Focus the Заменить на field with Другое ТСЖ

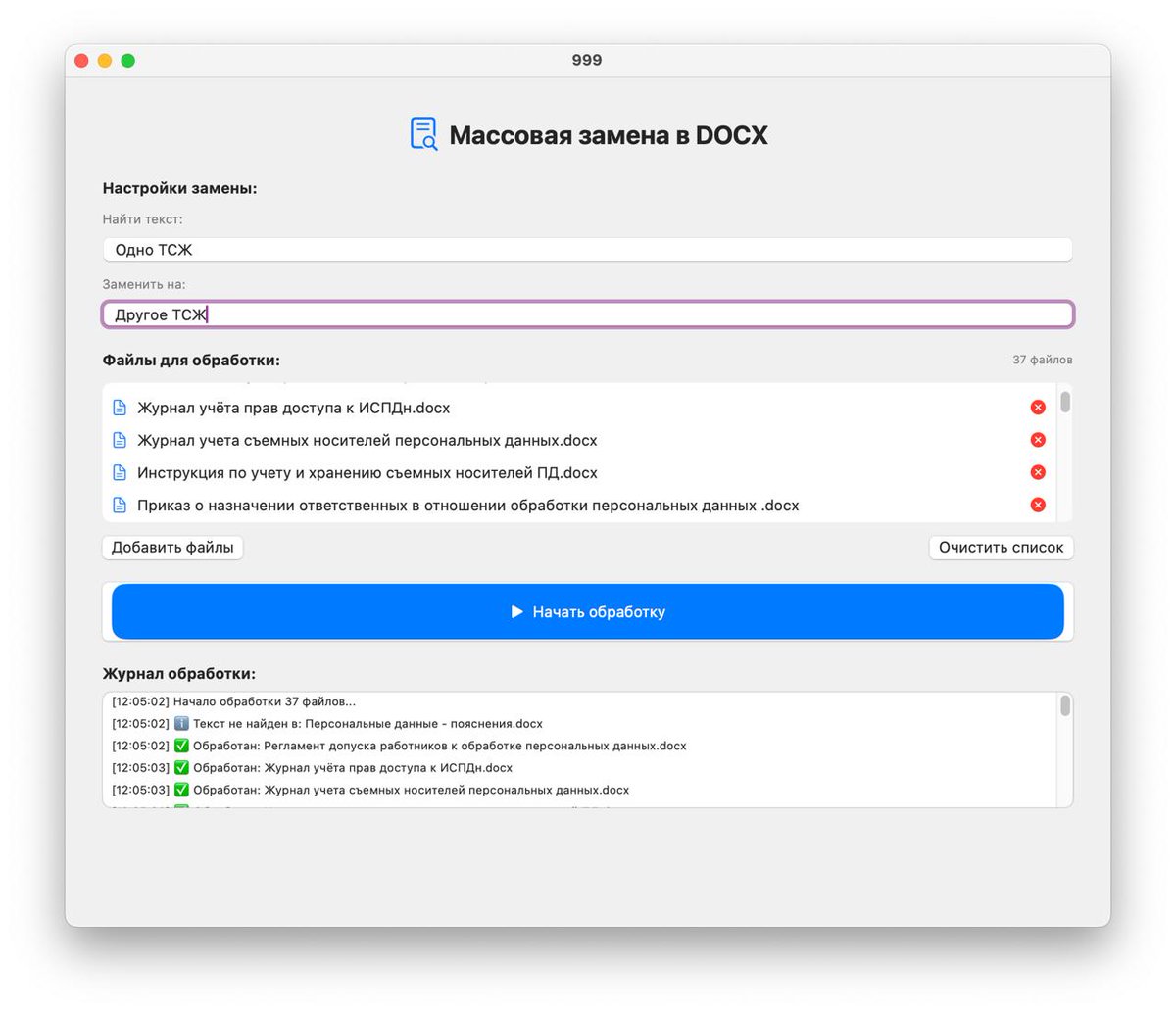[x=588, y=314]
